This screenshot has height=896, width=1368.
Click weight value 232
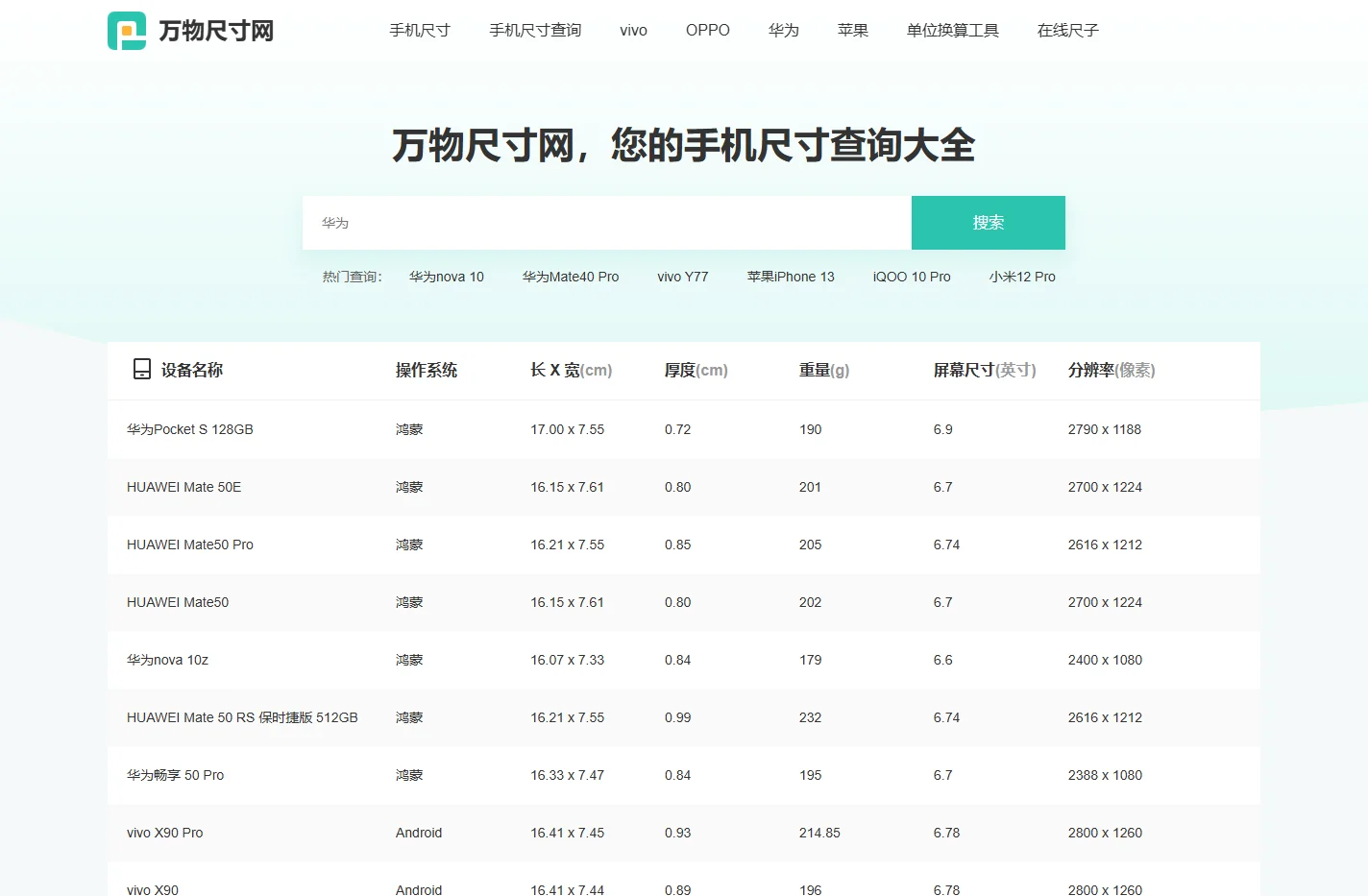[811, 717]
